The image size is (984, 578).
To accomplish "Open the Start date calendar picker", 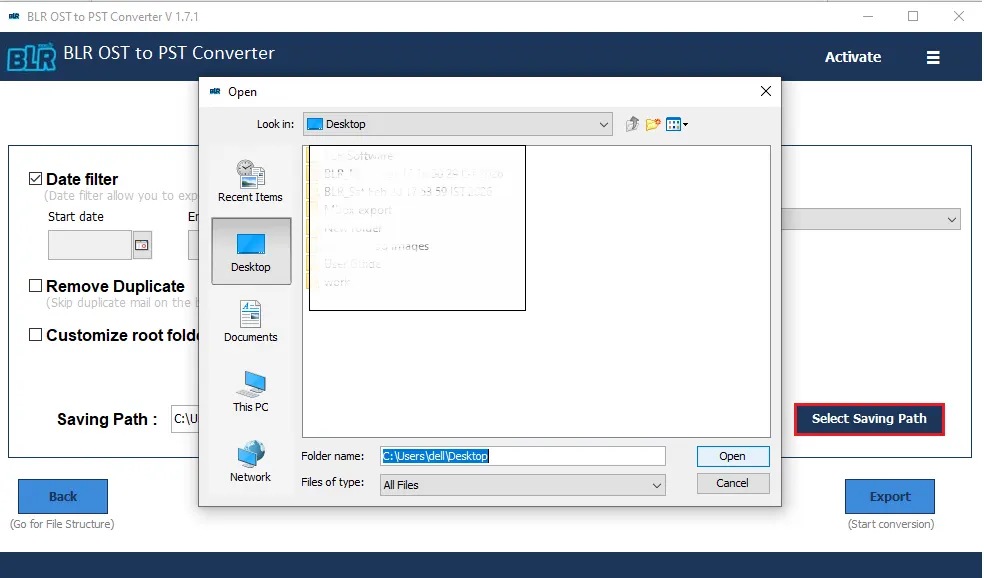I will point(142,245).
